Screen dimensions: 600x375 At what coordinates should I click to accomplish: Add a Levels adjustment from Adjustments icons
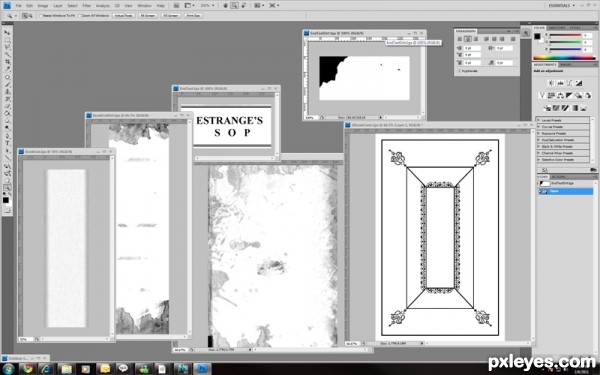point(561,83)
